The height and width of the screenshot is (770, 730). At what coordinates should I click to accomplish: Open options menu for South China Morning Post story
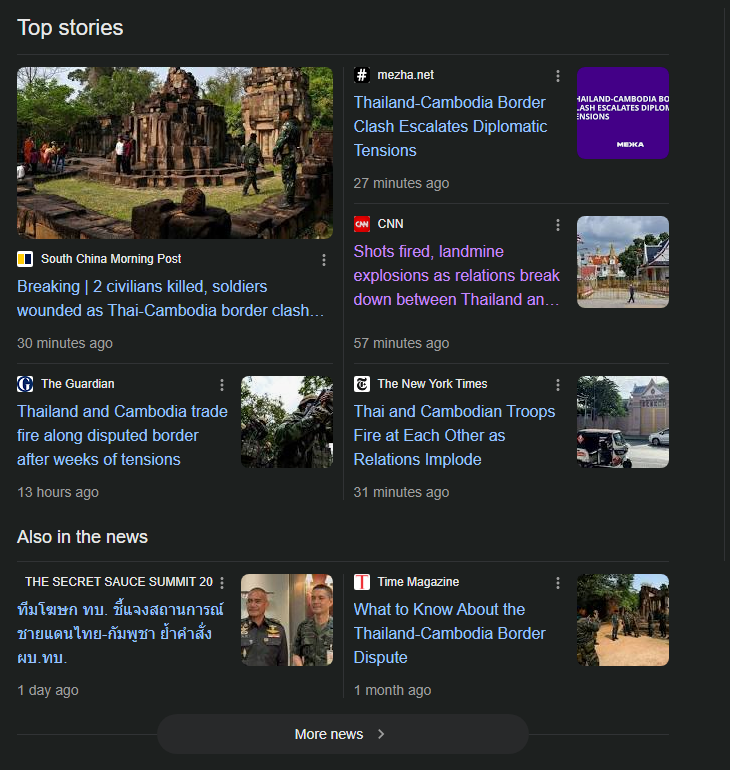click(x=324, y=260)
